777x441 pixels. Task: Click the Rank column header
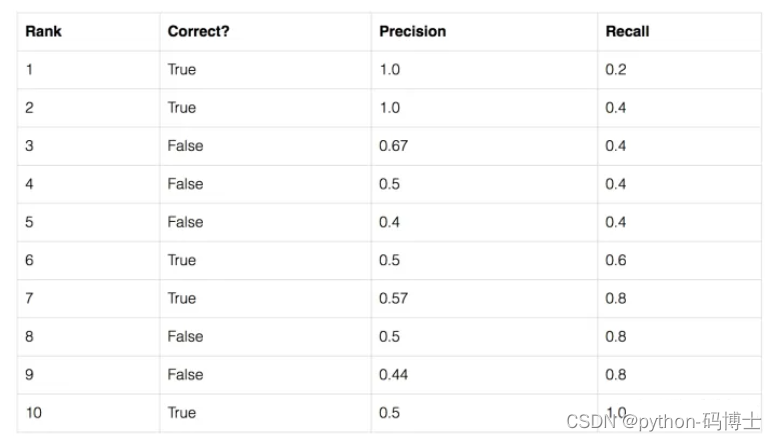(x=44, y=31)
